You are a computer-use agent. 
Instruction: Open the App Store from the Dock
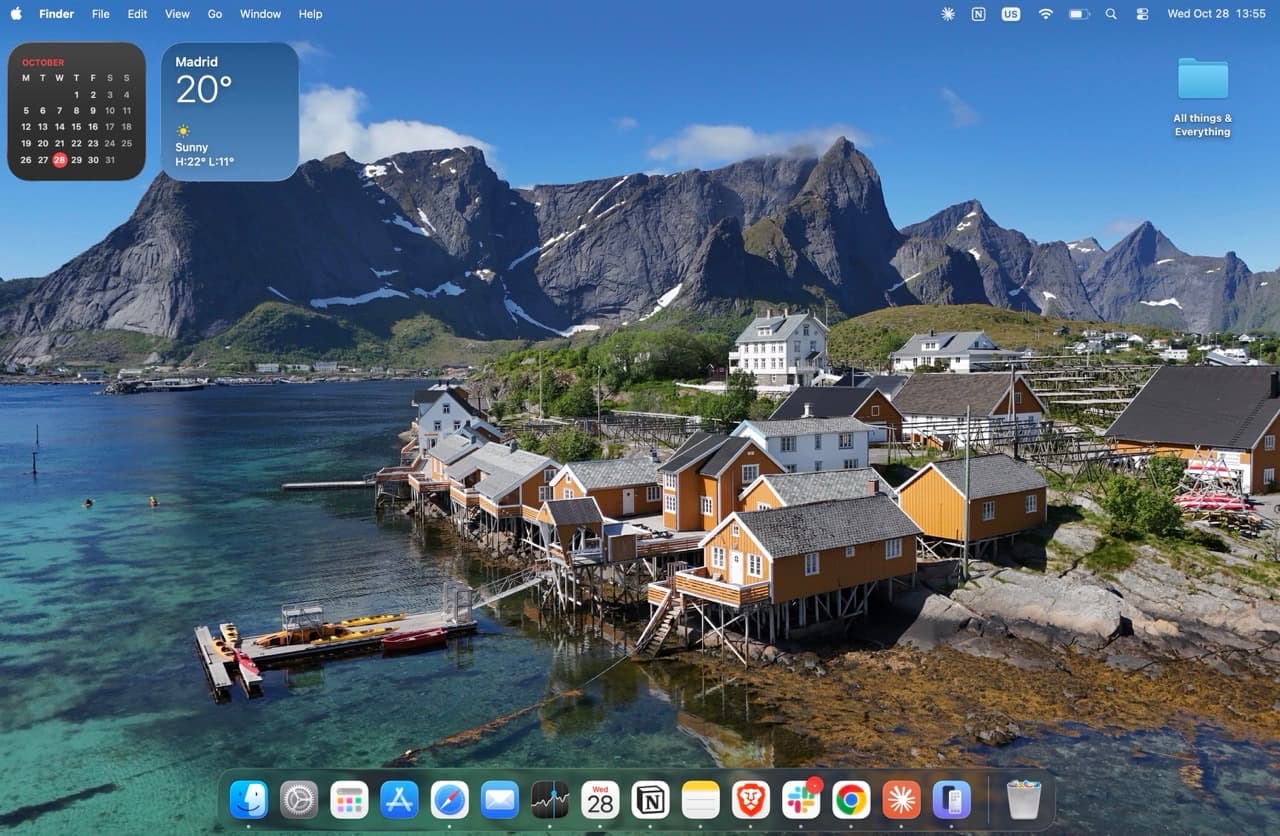point(399,800)
